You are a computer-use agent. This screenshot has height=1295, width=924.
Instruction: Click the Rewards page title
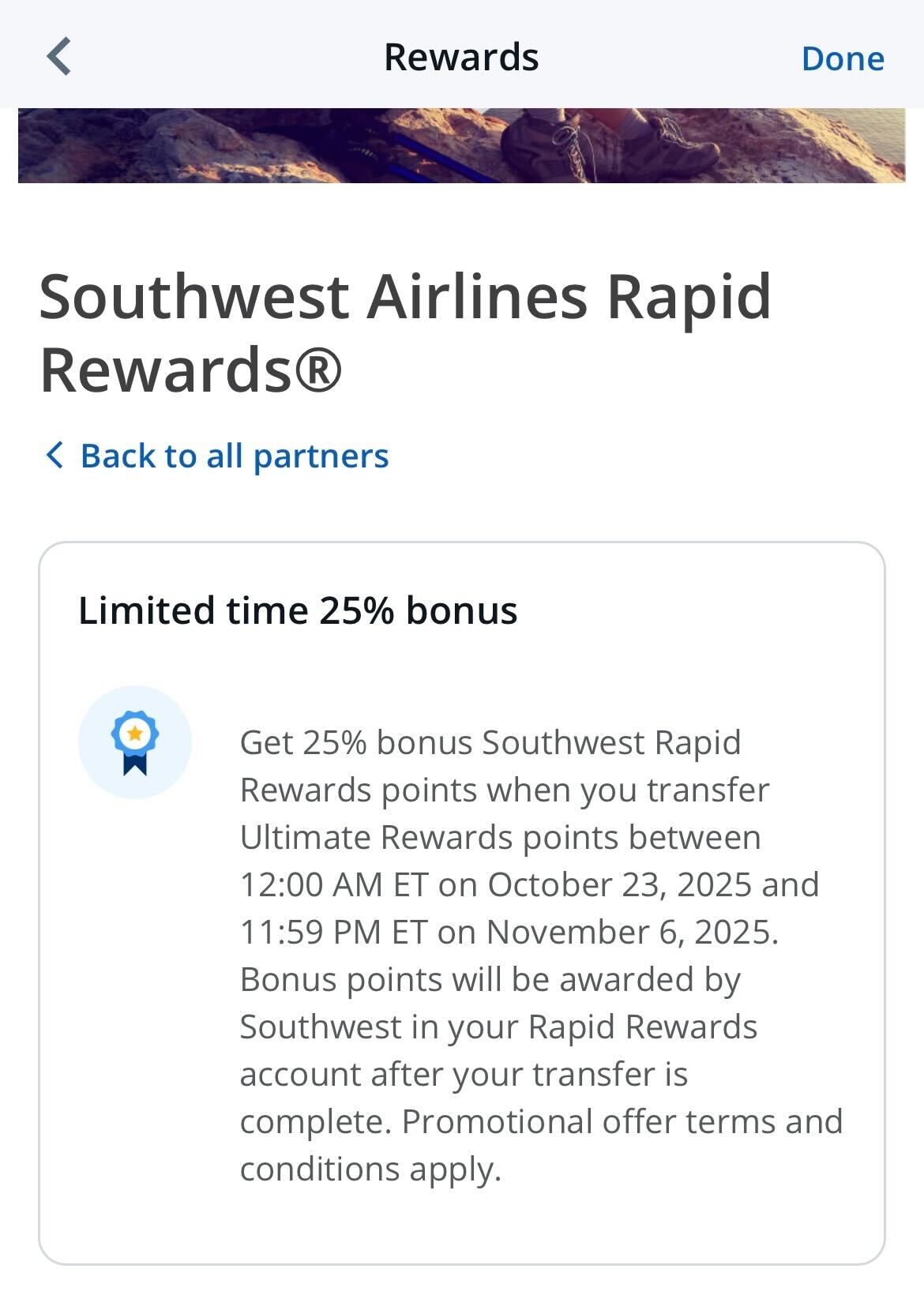461,58
